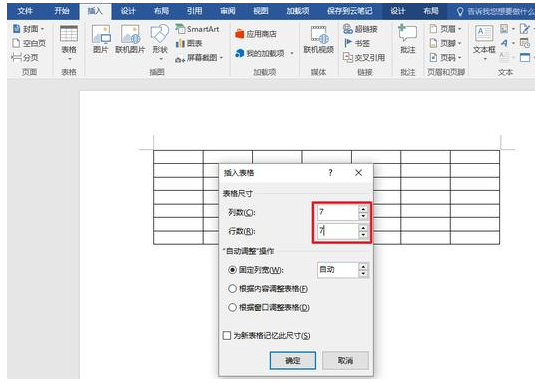Click the 形状 shapes icon
This screenshot has height=383, width=535.
click(160, 34)
